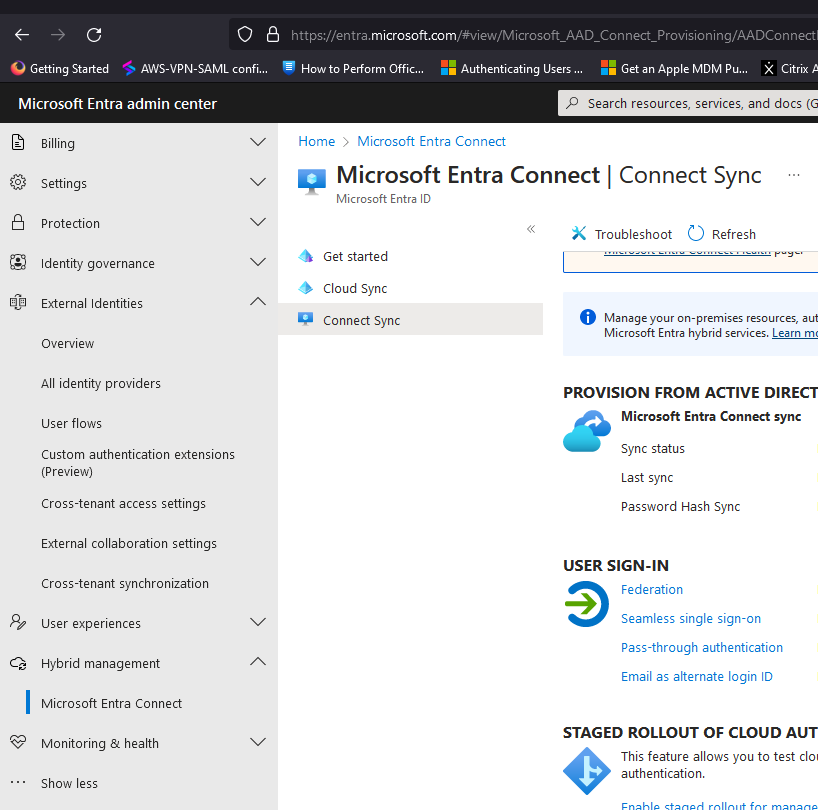818x810 pixels.
Task: Click Home in the breadcrumb
Action: tap(317, 141)
